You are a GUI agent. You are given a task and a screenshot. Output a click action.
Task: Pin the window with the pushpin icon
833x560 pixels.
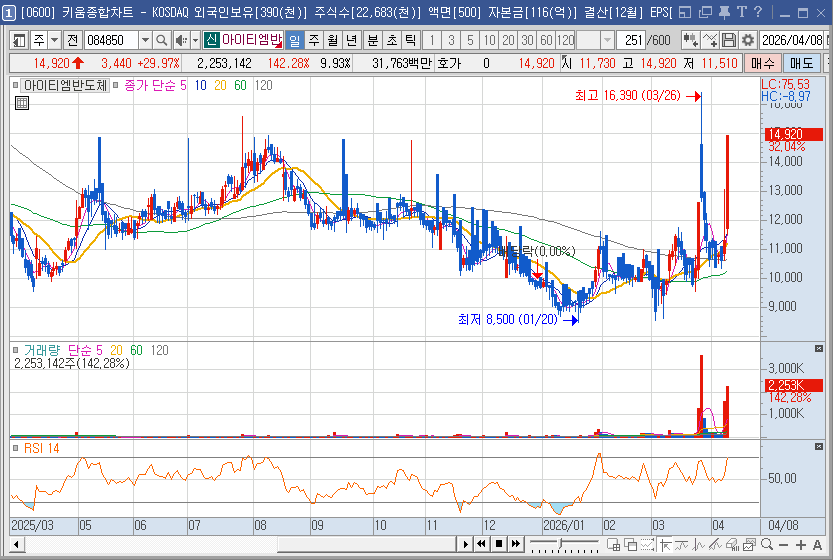click(x=724, y=12)
